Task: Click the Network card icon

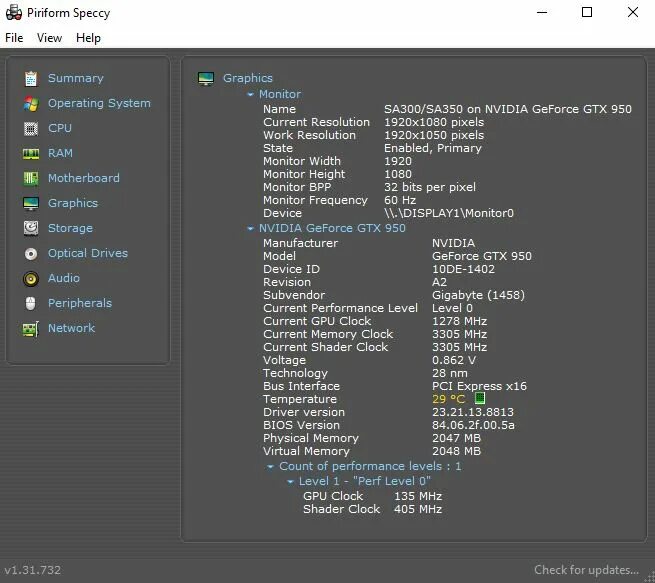Action: [31, 329]
